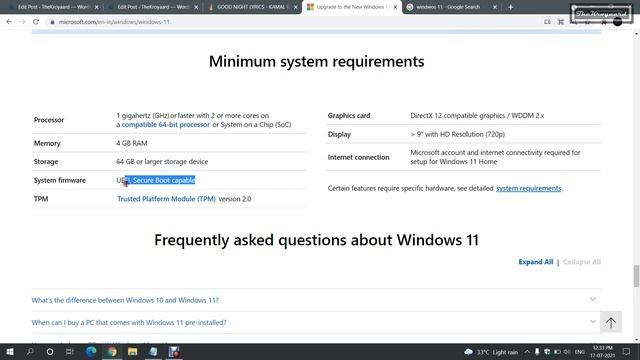Viewport: 640px width, 360px height.
Task: Open the Action Center notifications icon
Action: tap(627, 351)
